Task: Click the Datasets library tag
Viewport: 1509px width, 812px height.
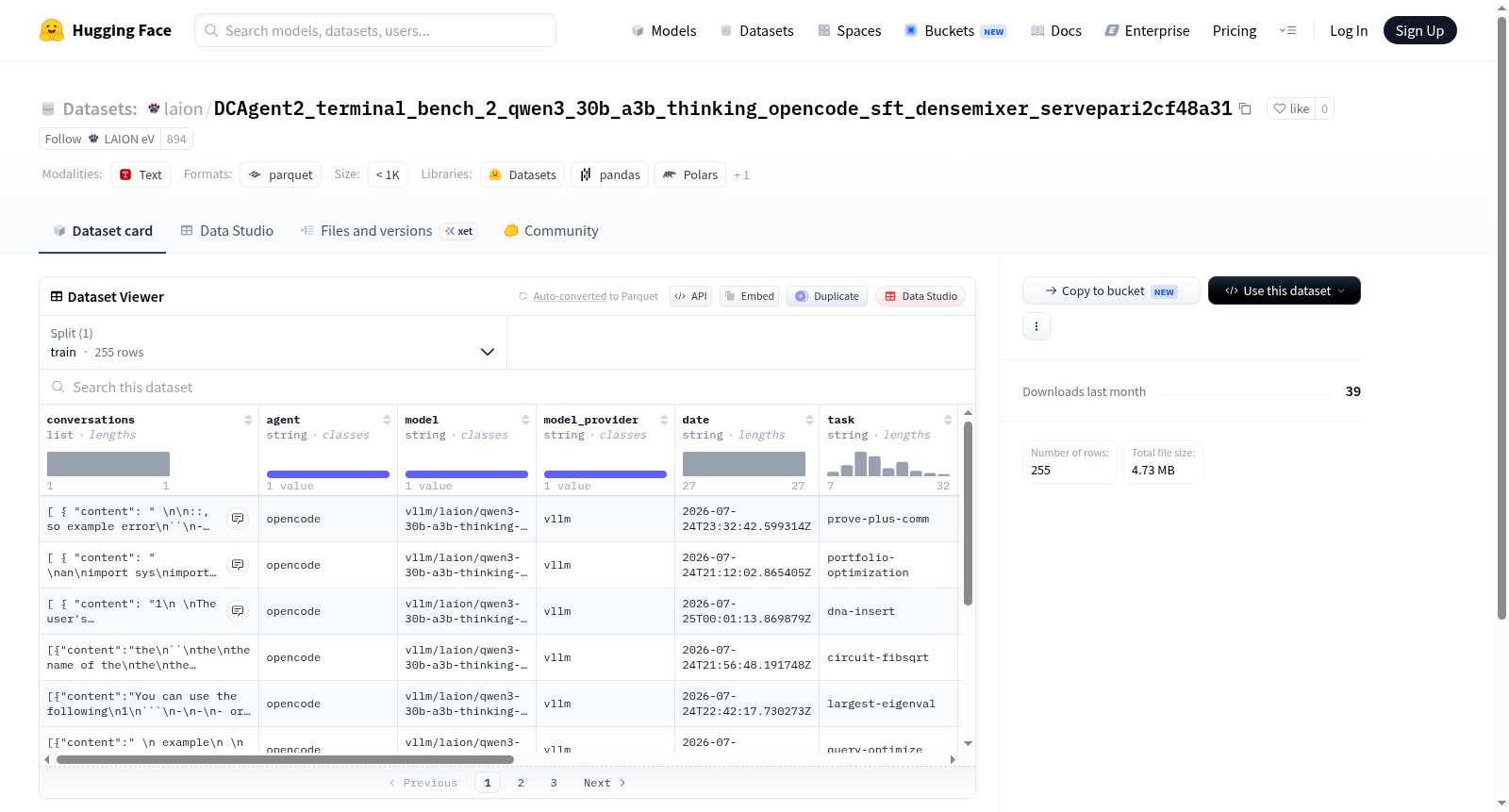Action: tap(522, 174)
